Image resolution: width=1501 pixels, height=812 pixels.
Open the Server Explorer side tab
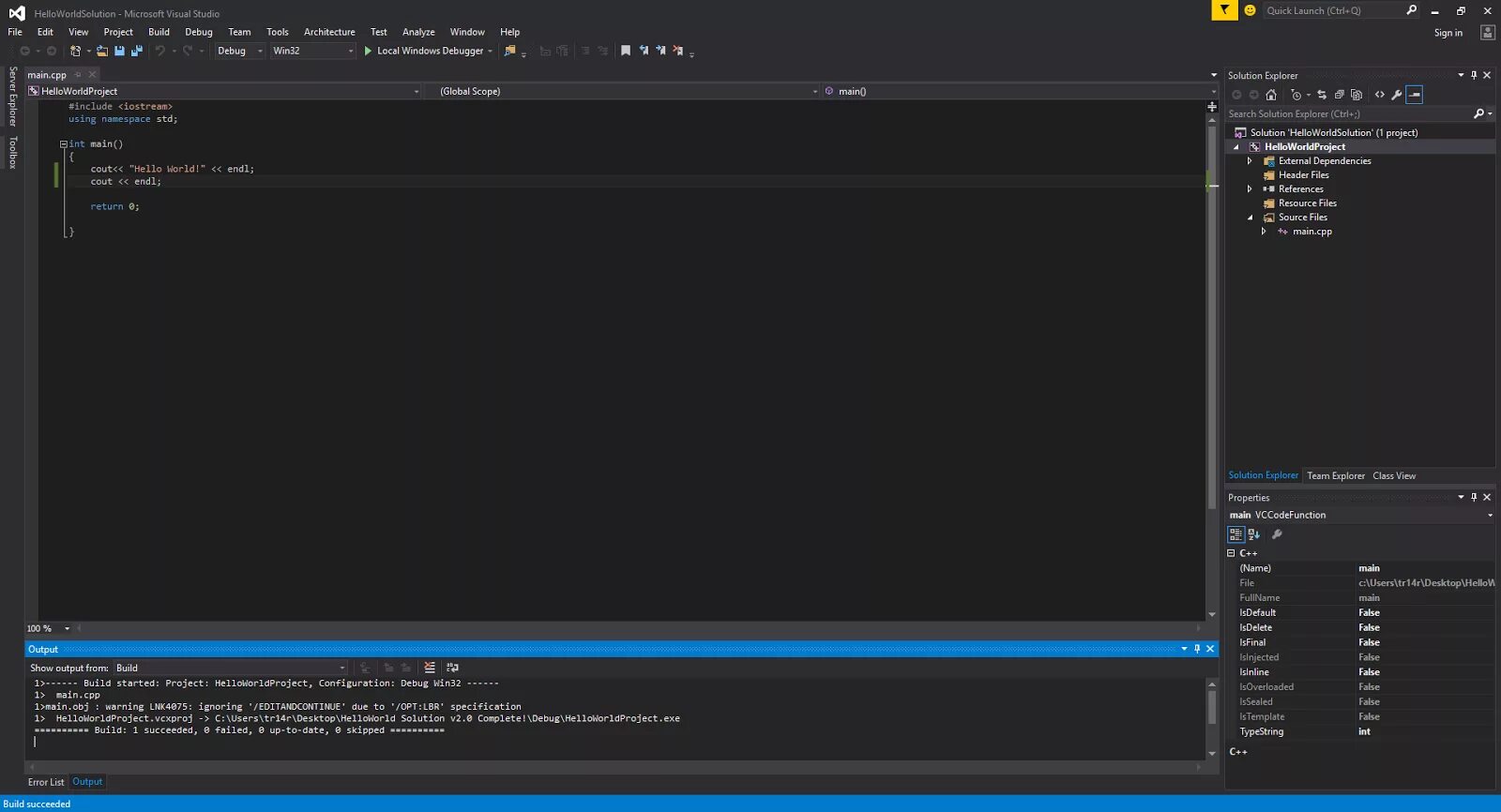click(x=12, y=96)
